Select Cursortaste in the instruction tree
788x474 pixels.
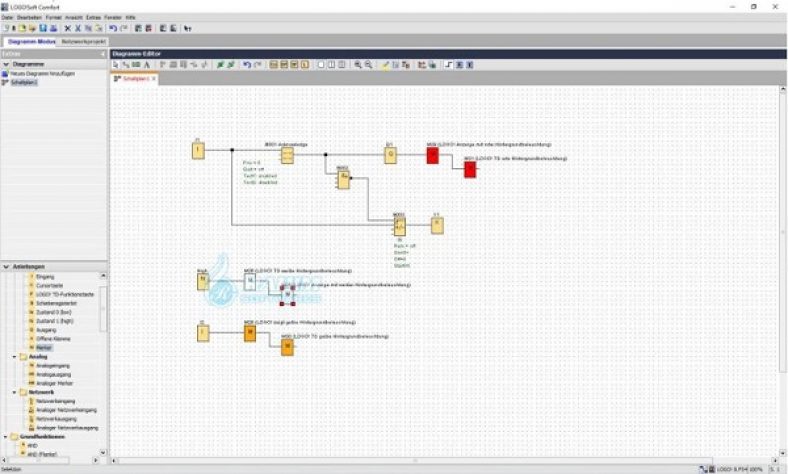click(49, 286)
